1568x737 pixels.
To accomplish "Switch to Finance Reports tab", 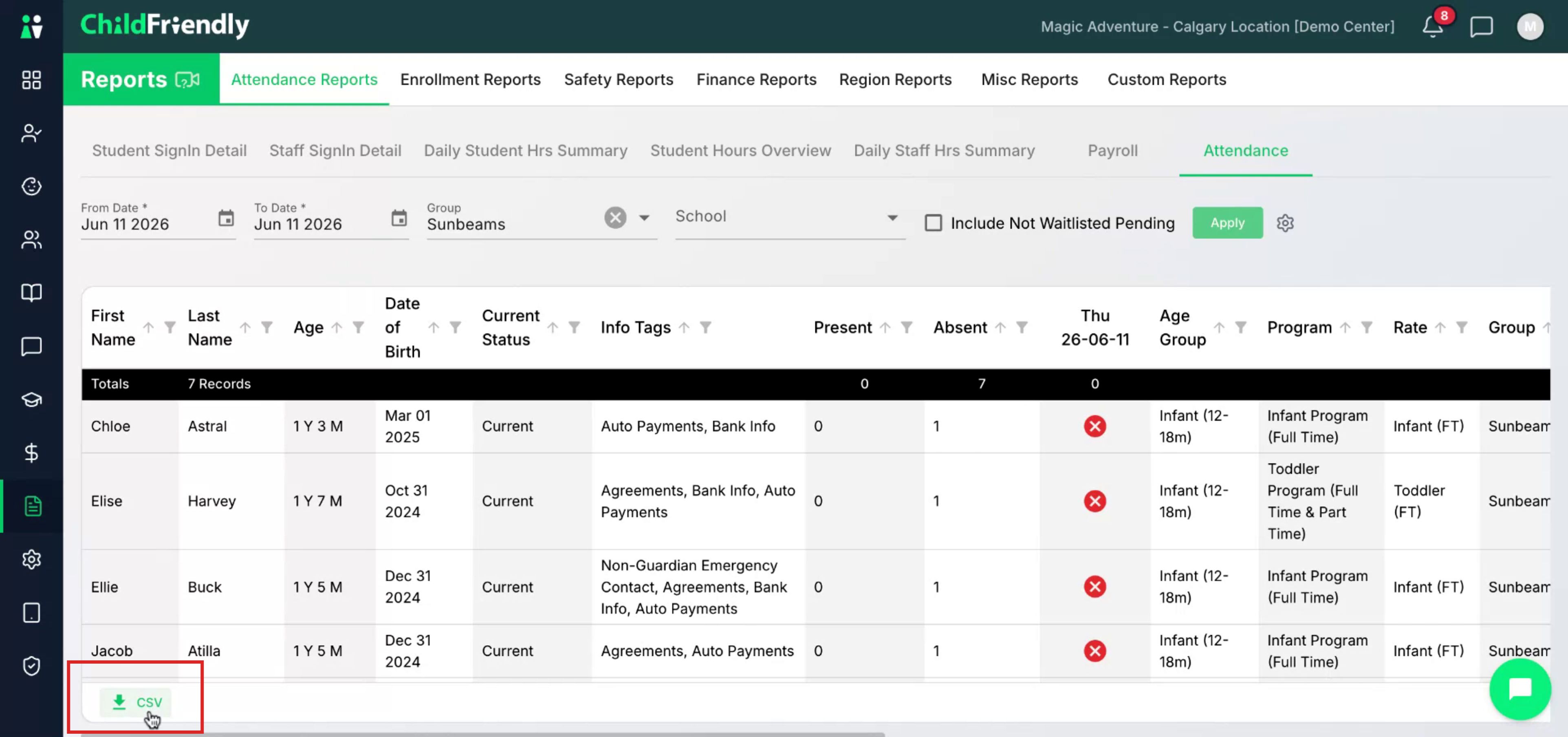I will click(756, 80).
